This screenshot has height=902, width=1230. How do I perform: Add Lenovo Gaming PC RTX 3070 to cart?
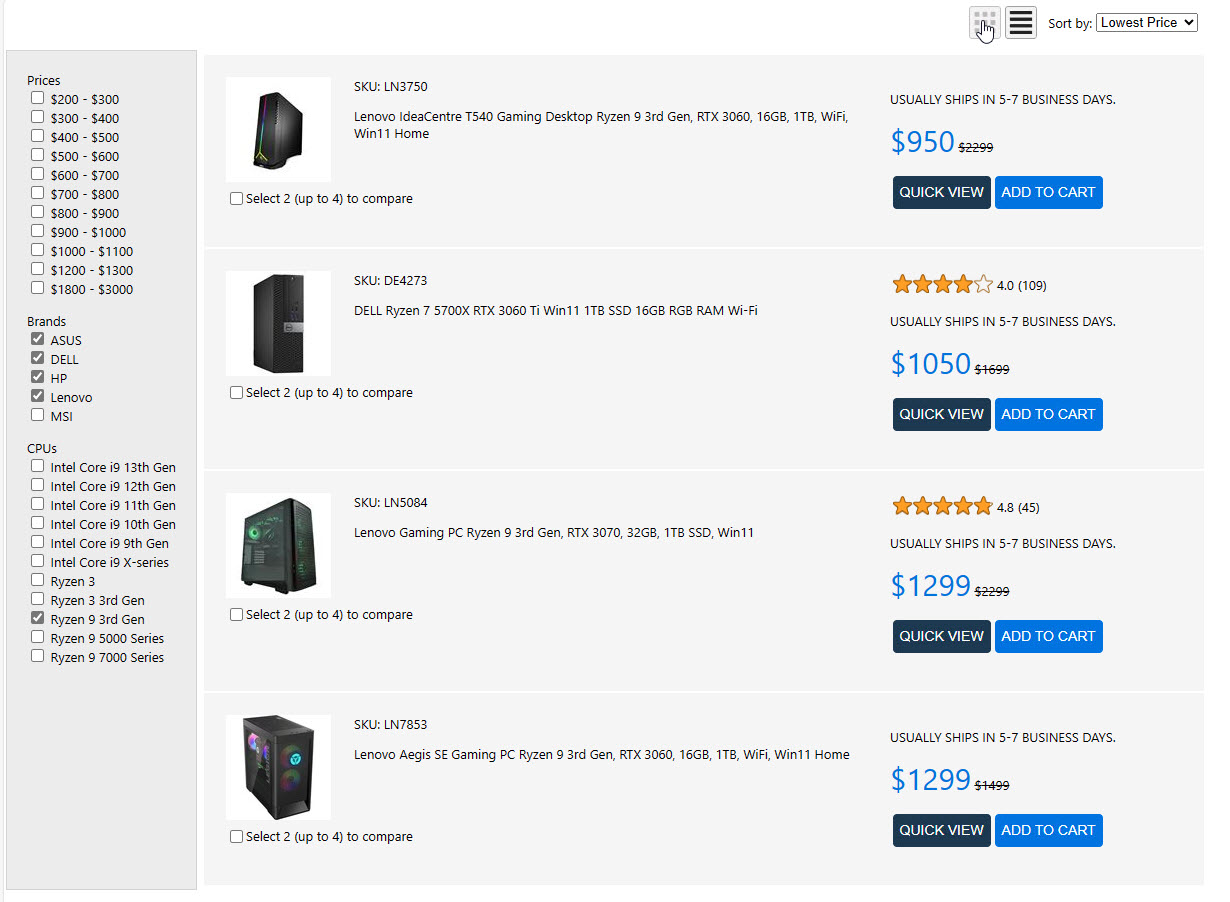(x=1048, y=636)
